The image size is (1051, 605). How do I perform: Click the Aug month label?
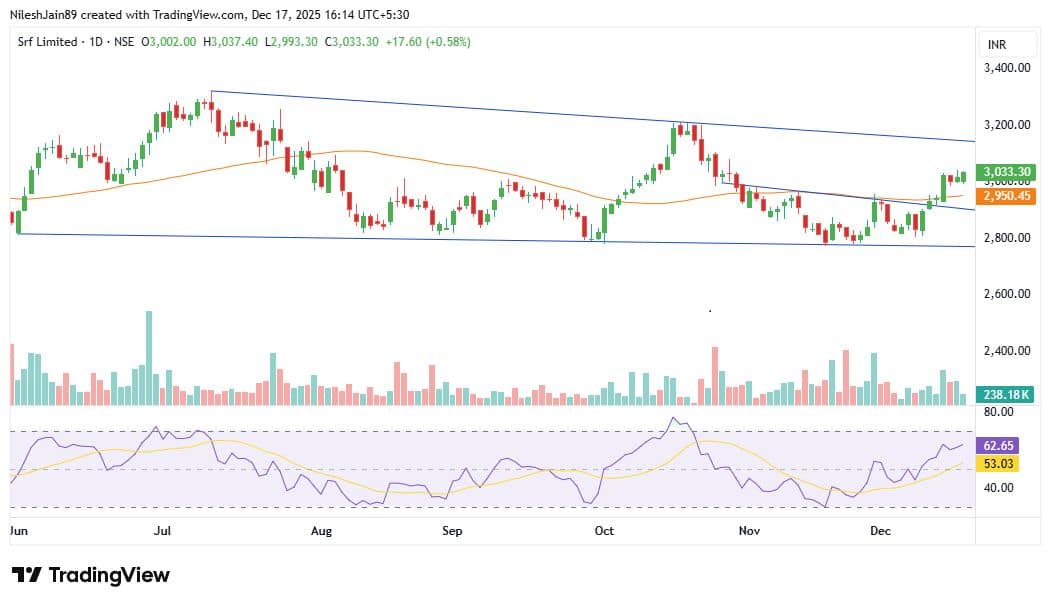pyautogui.click(x=321, y=531)
